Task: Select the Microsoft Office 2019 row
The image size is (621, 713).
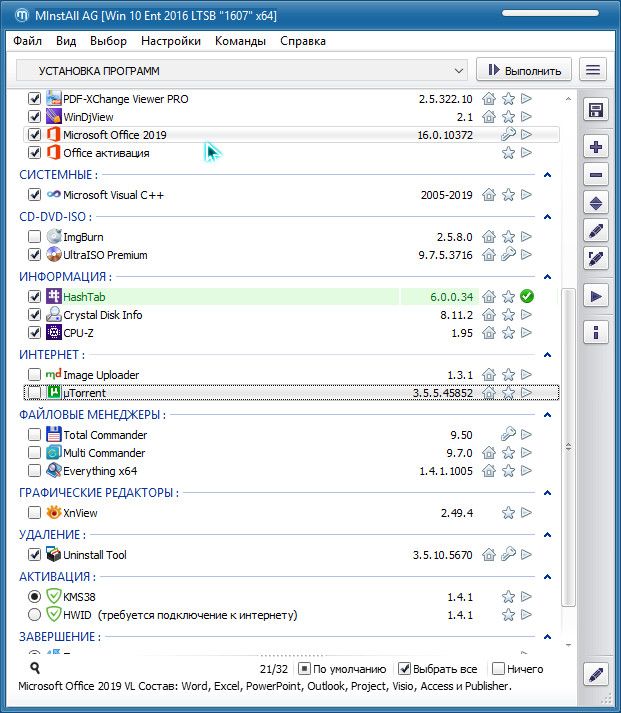Action: 291,135
